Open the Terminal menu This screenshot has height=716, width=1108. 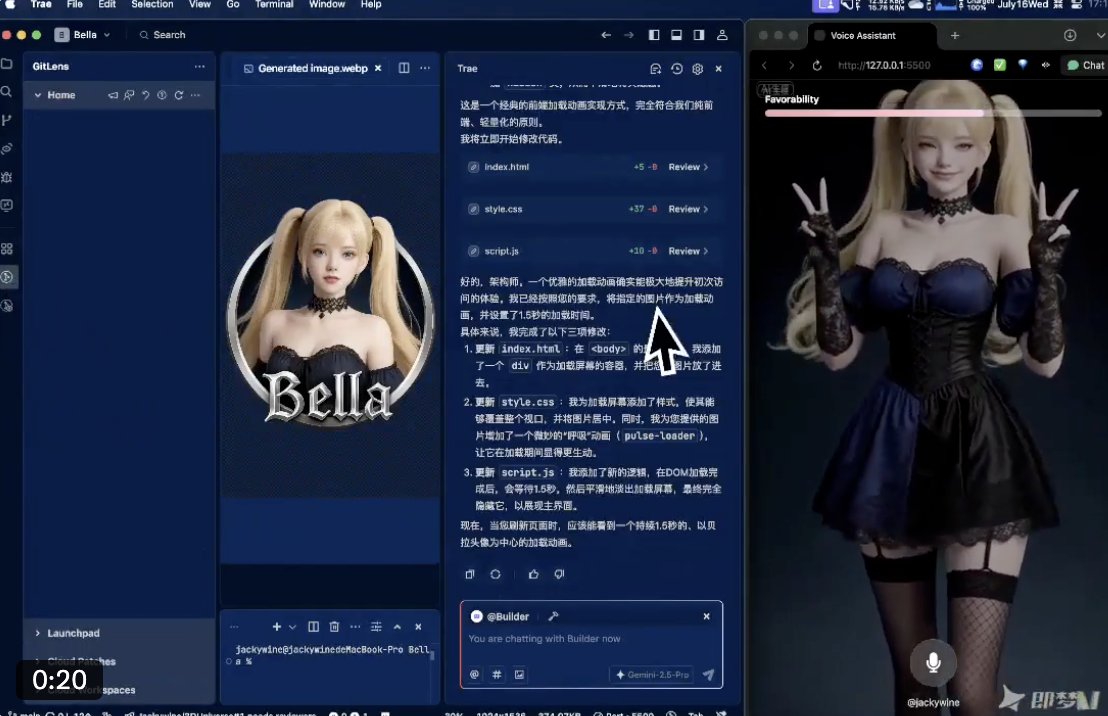(x=274, y=4)
